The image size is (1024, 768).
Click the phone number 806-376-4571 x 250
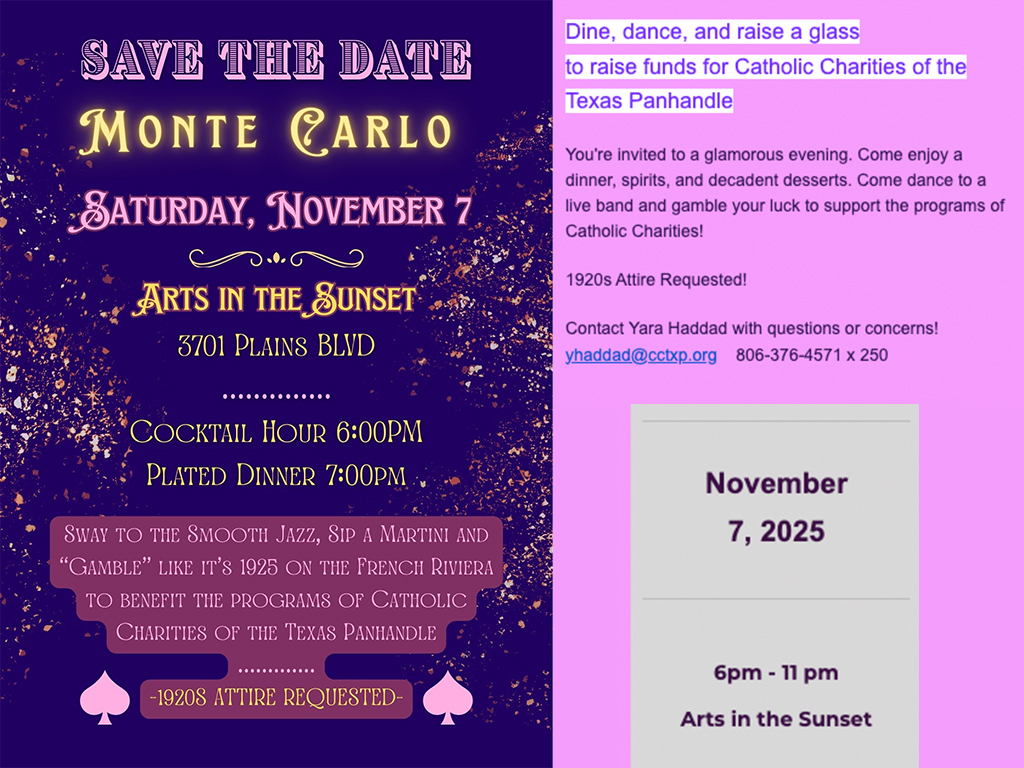[x=812, y=355]
